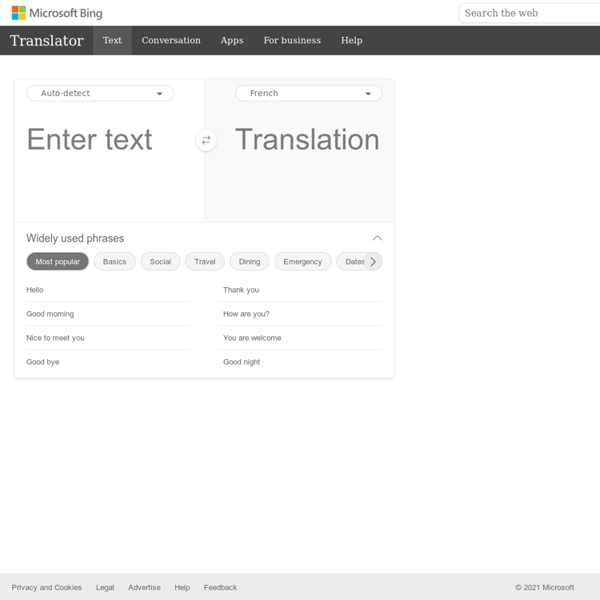The image size is (600, 600).
Task: Open the Help footer link
Action: tap(182, 587)
